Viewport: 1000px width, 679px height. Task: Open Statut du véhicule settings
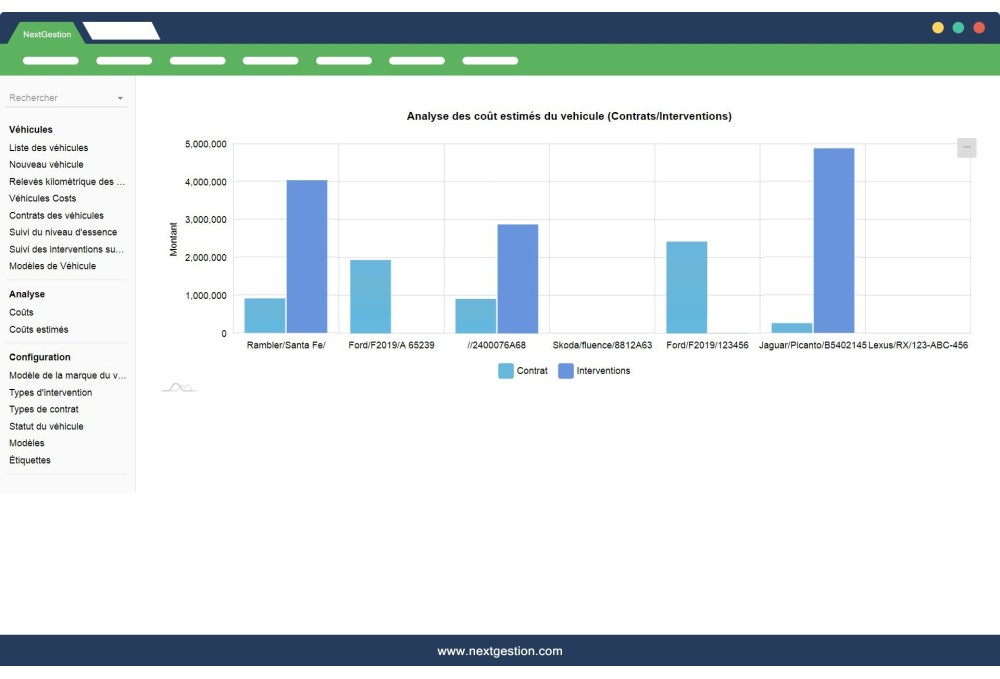pos(46,426)
